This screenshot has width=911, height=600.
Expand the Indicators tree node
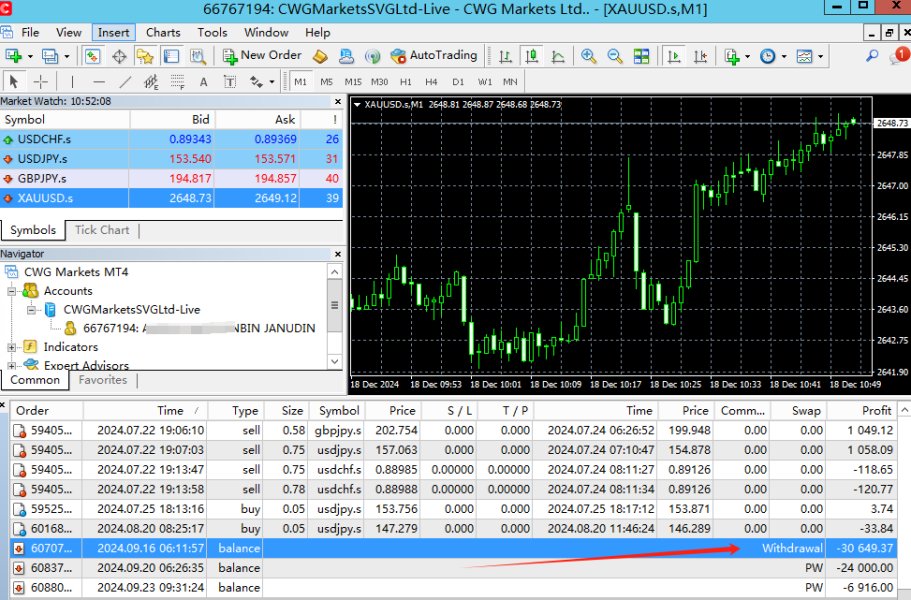(x=12, y=347)
